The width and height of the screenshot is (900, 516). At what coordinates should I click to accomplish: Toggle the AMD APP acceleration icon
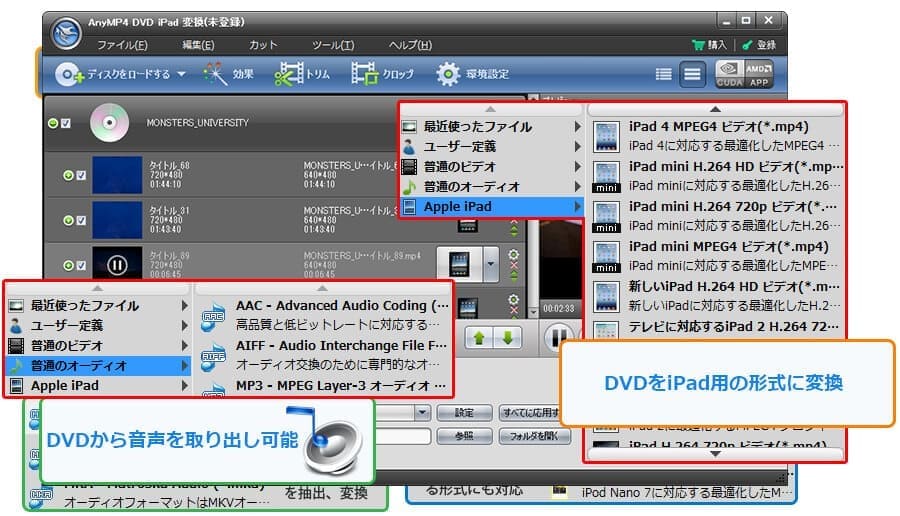tap(759, 74)
